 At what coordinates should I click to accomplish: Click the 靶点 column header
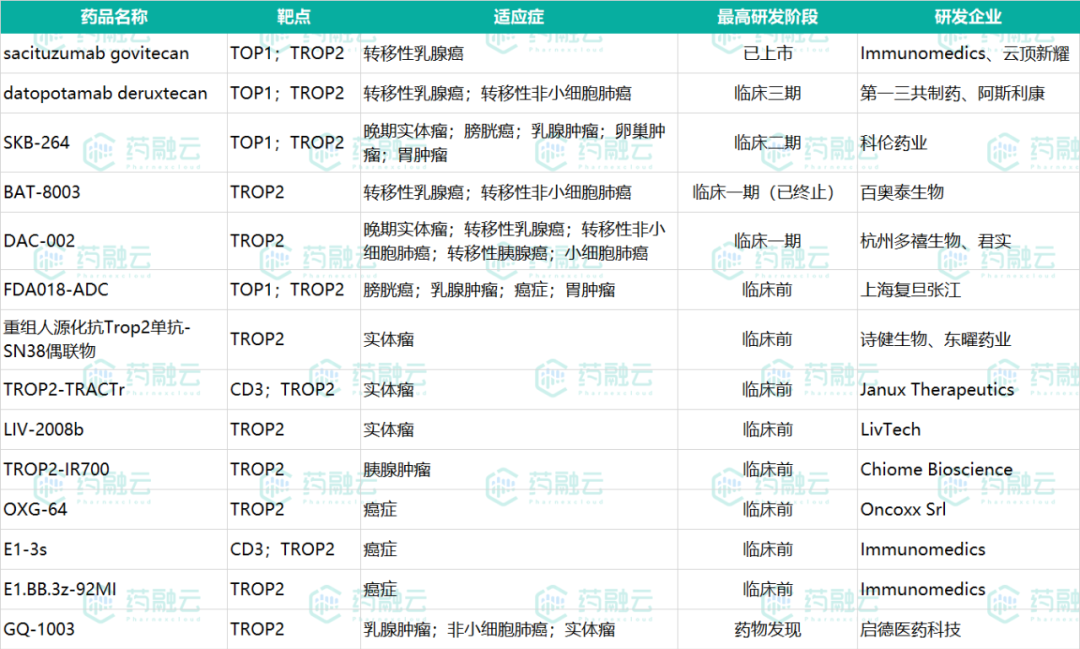pyautogui.click(x=293, y=17)
